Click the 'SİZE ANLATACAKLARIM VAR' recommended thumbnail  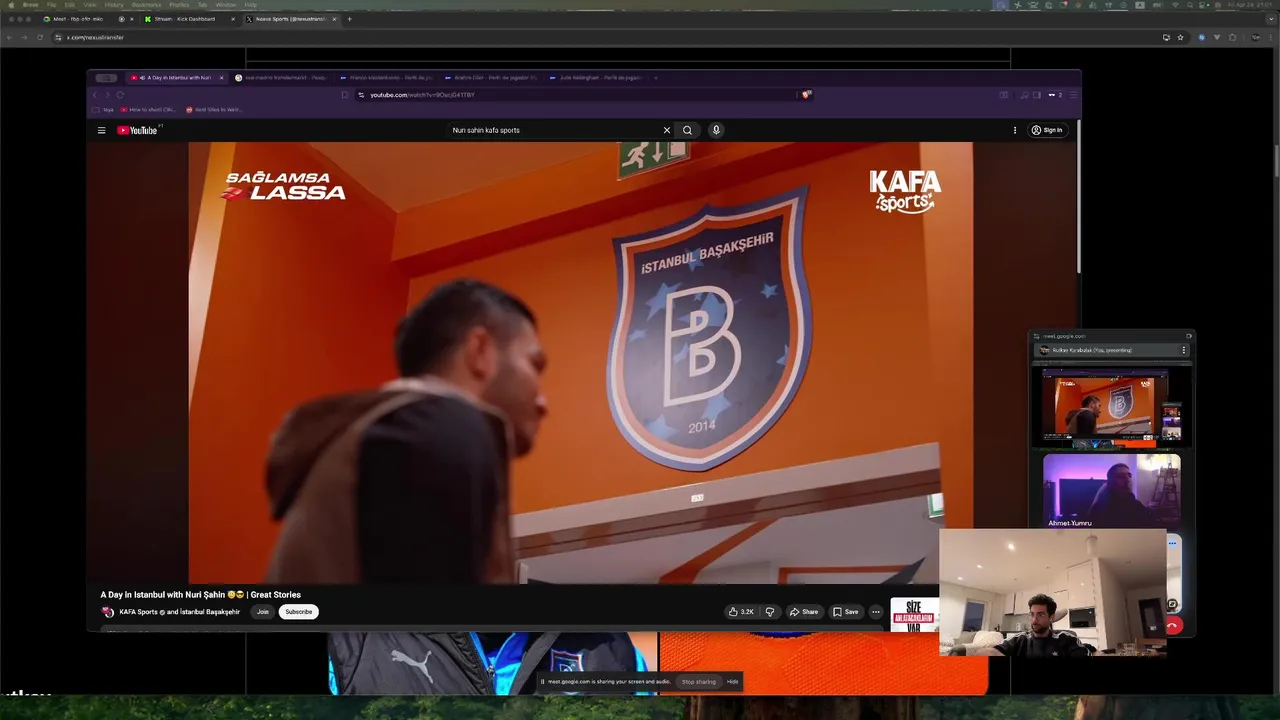[914, 615]
